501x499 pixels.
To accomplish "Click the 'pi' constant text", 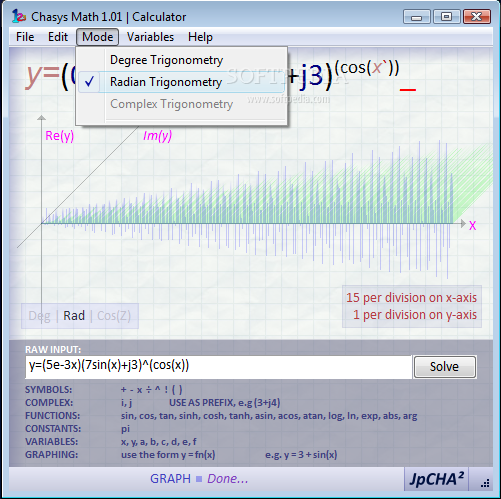I will pyautogui.click(x=125, y=429).
